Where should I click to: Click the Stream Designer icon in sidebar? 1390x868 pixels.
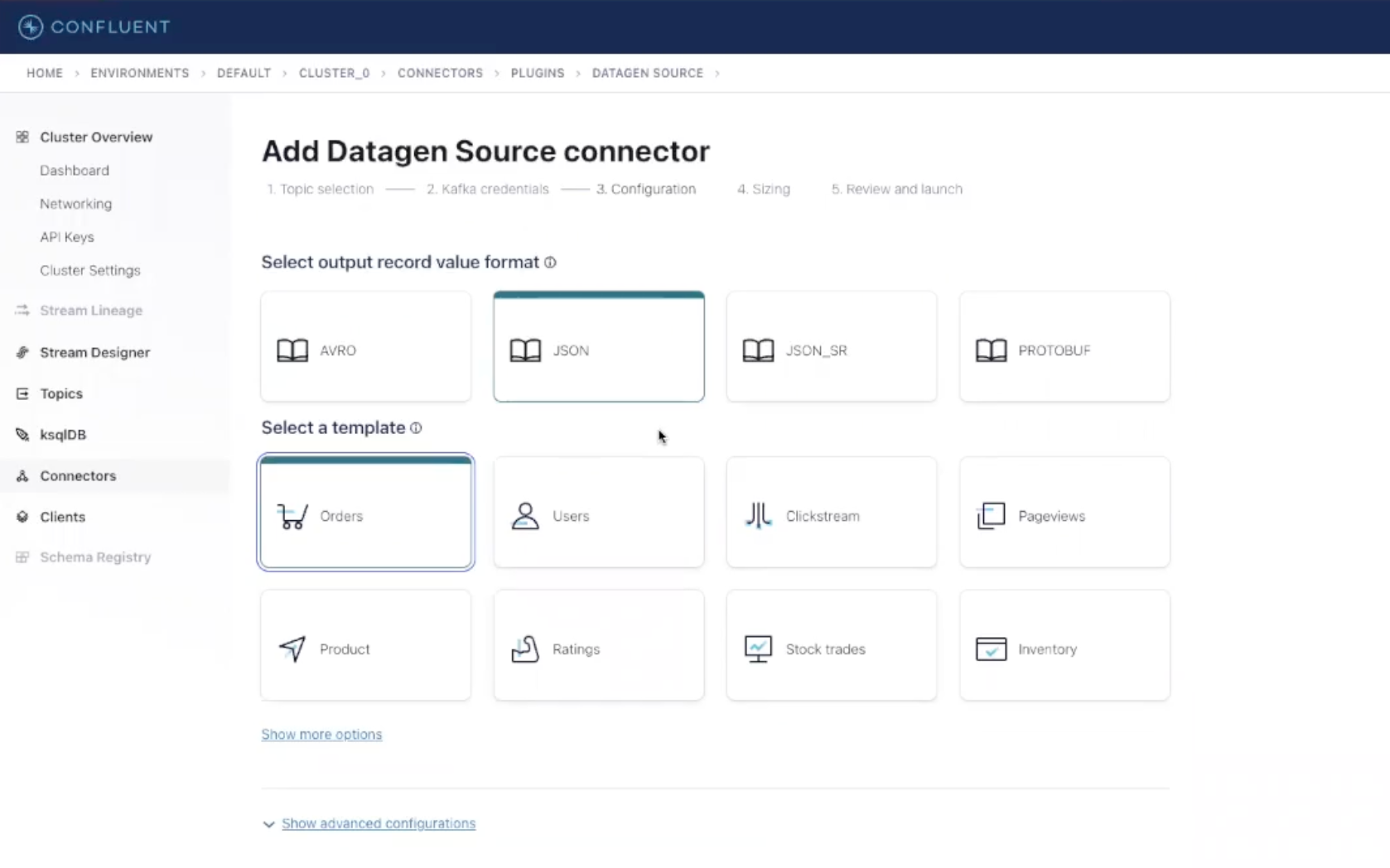[22, 352]
